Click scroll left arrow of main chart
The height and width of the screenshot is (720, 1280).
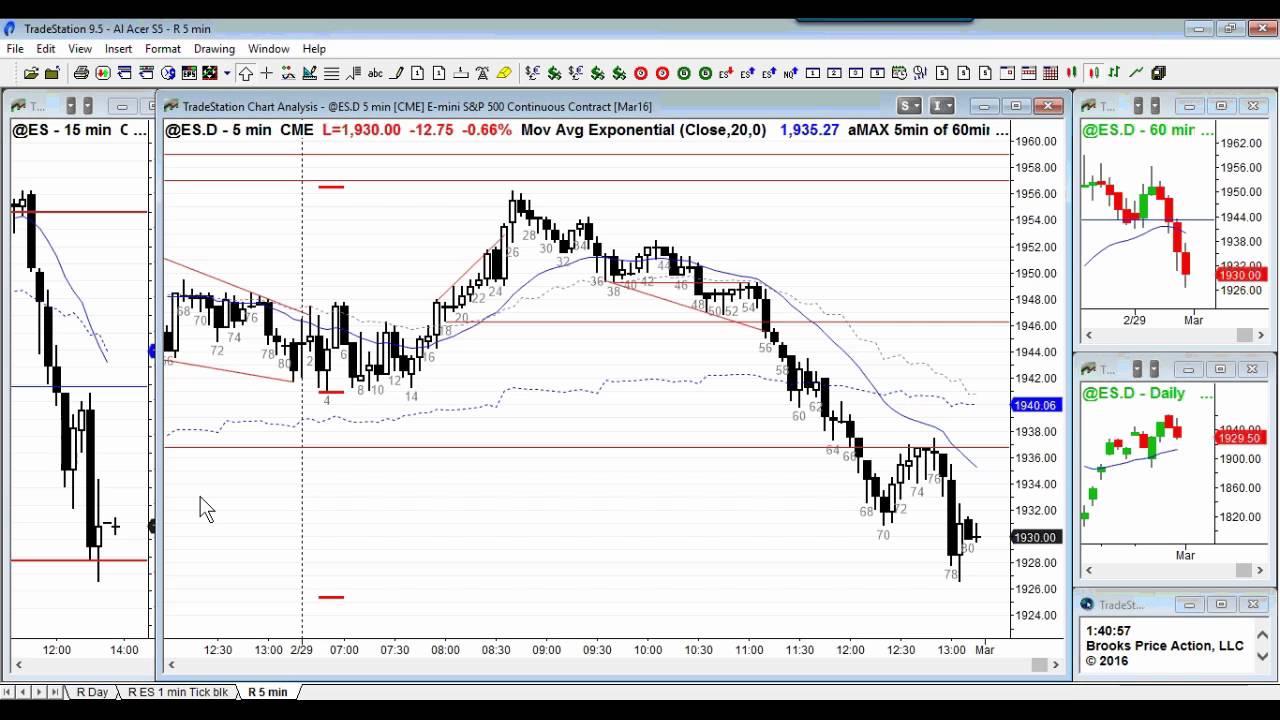coord(171,664)
